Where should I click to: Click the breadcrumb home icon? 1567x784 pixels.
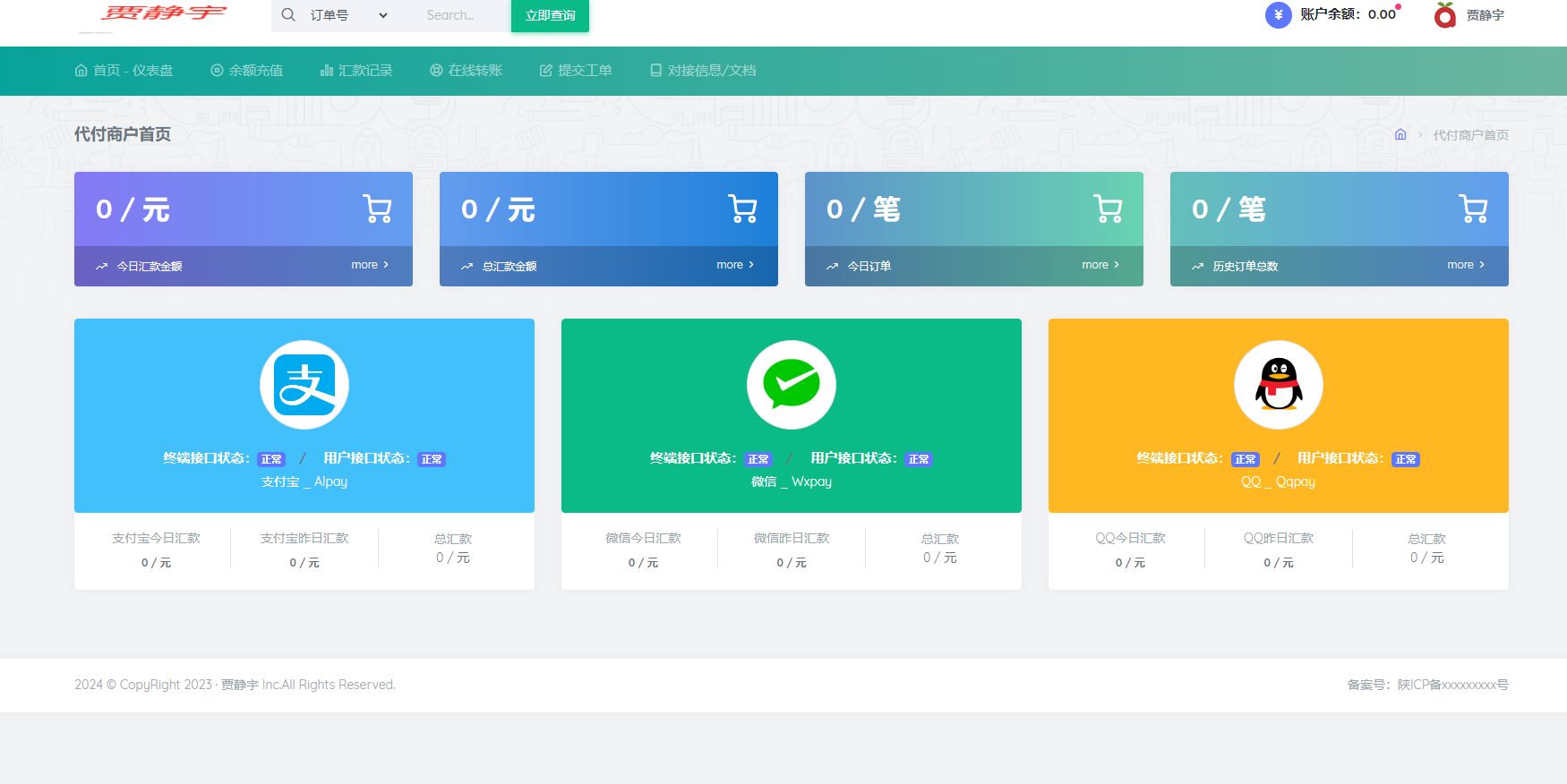tap(1400, 134)
